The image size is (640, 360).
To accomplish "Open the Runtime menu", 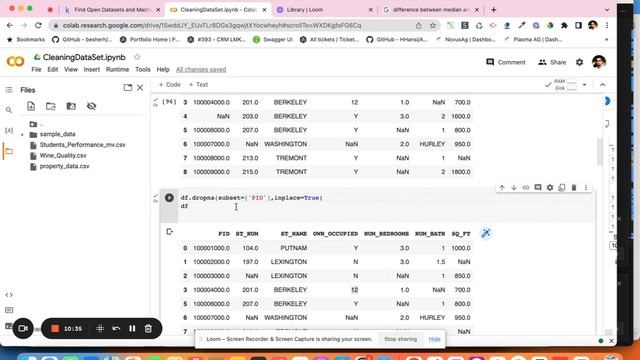I will click(117, 69).
